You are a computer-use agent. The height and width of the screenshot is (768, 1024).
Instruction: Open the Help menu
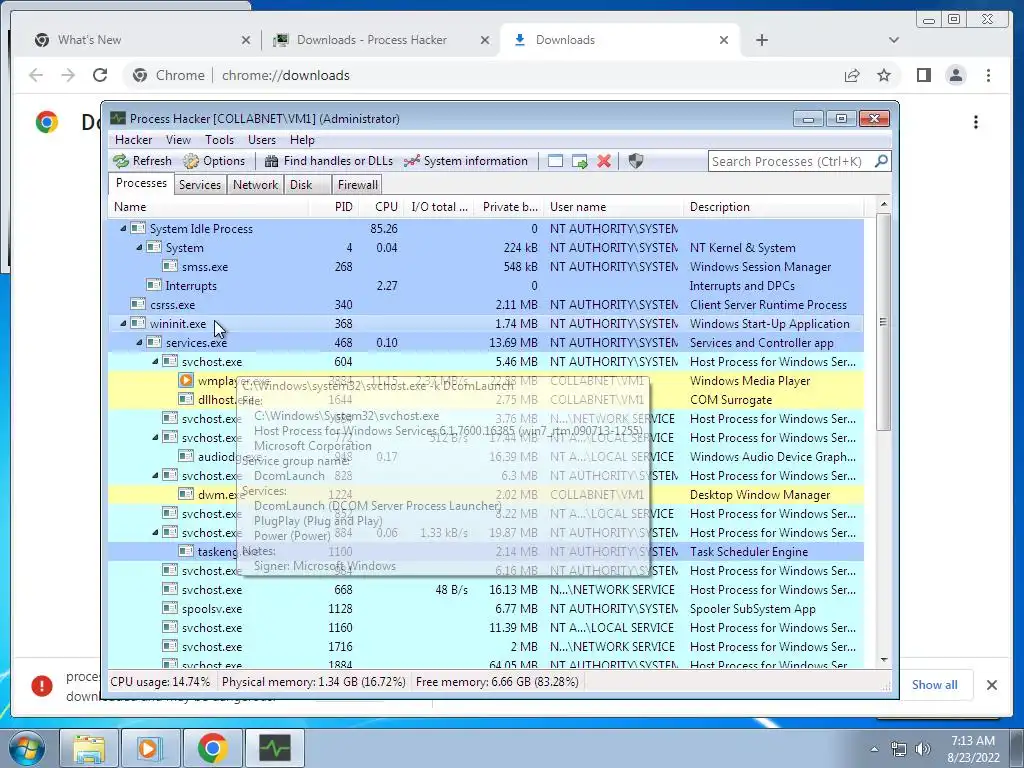pyautogui.click(x=302, y=140)
